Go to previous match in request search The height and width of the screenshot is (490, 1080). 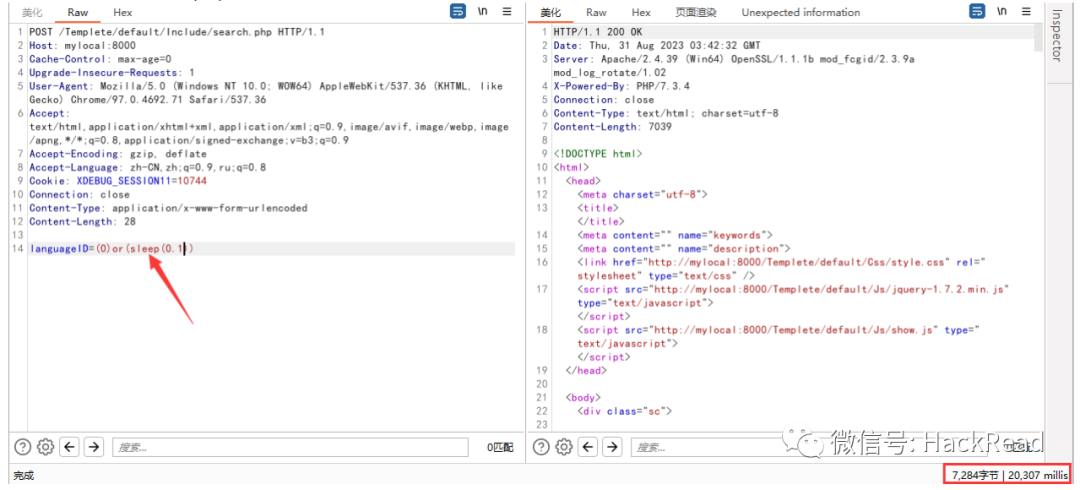click(69, 447)
